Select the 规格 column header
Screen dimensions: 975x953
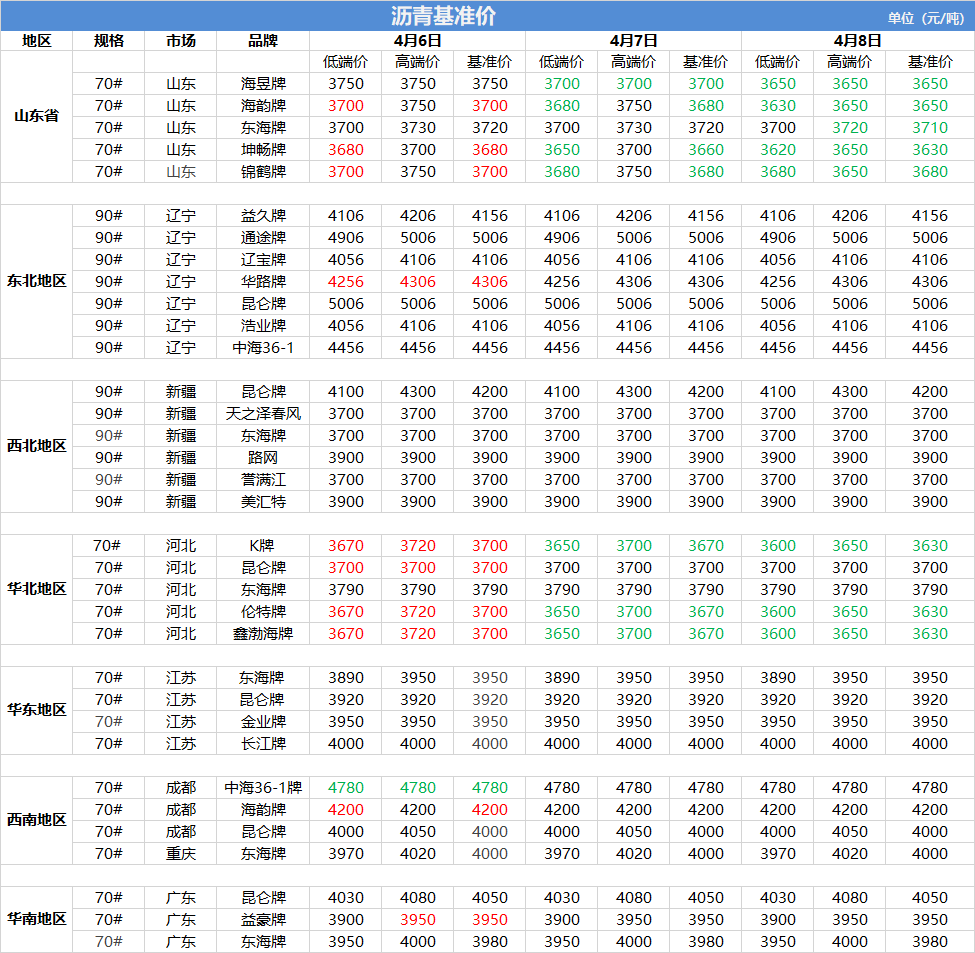109,40
